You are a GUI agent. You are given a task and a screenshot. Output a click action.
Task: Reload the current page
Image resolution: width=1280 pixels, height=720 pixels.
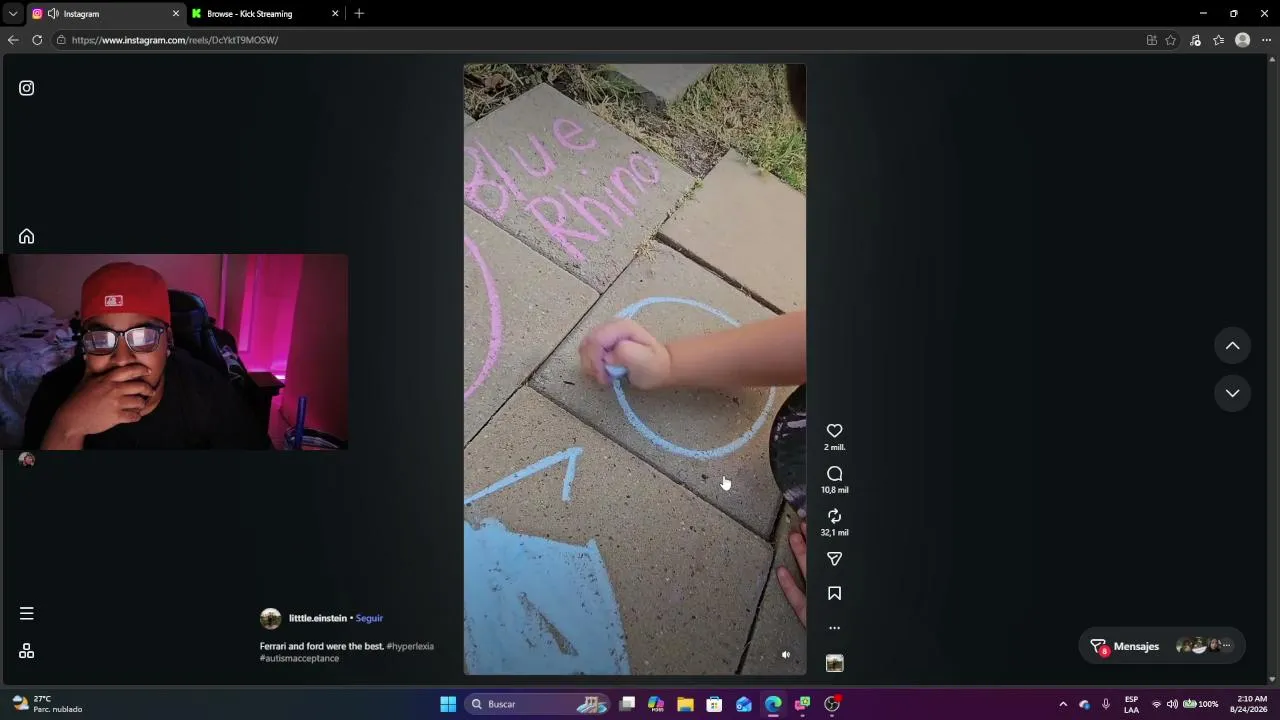(37, 40)
